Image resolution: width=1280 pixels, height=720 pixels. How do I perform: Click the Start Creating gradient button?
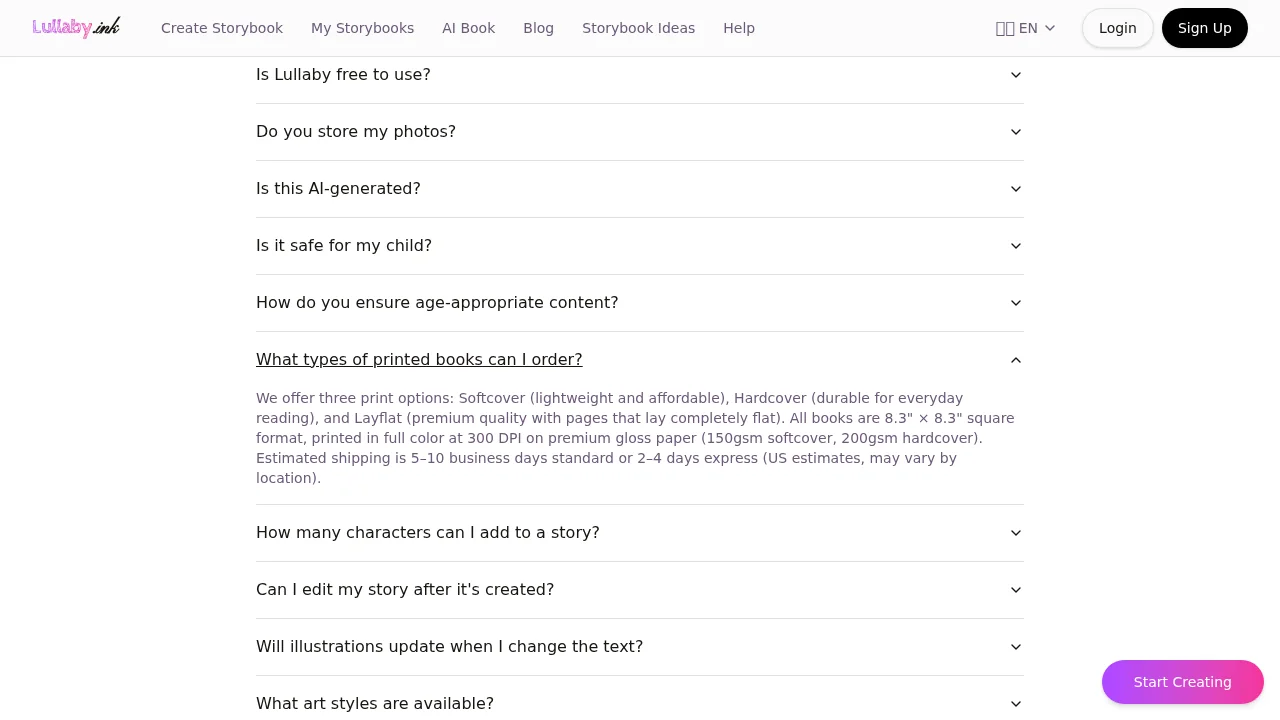(x=1182, y=682)
